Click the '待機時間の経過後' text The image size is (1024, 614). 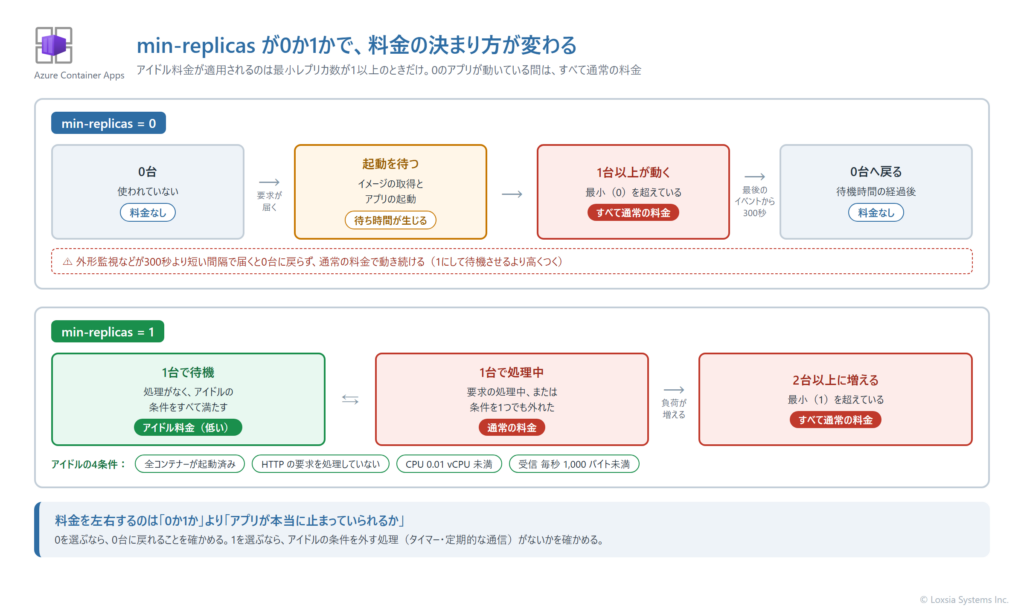876,191
